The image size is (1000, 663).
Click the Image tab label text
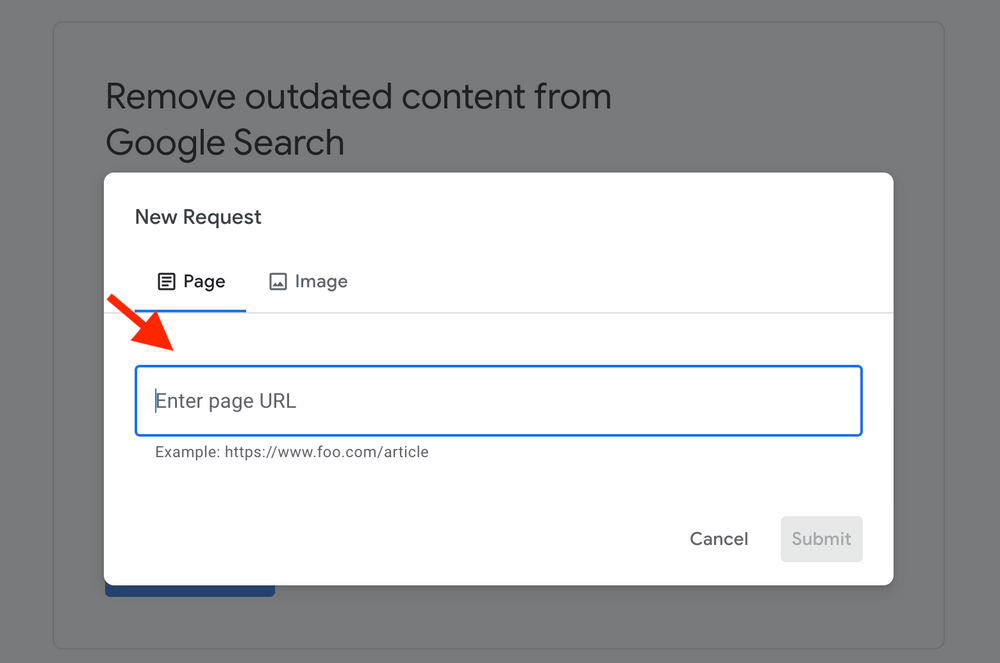(x=320, y=281)
